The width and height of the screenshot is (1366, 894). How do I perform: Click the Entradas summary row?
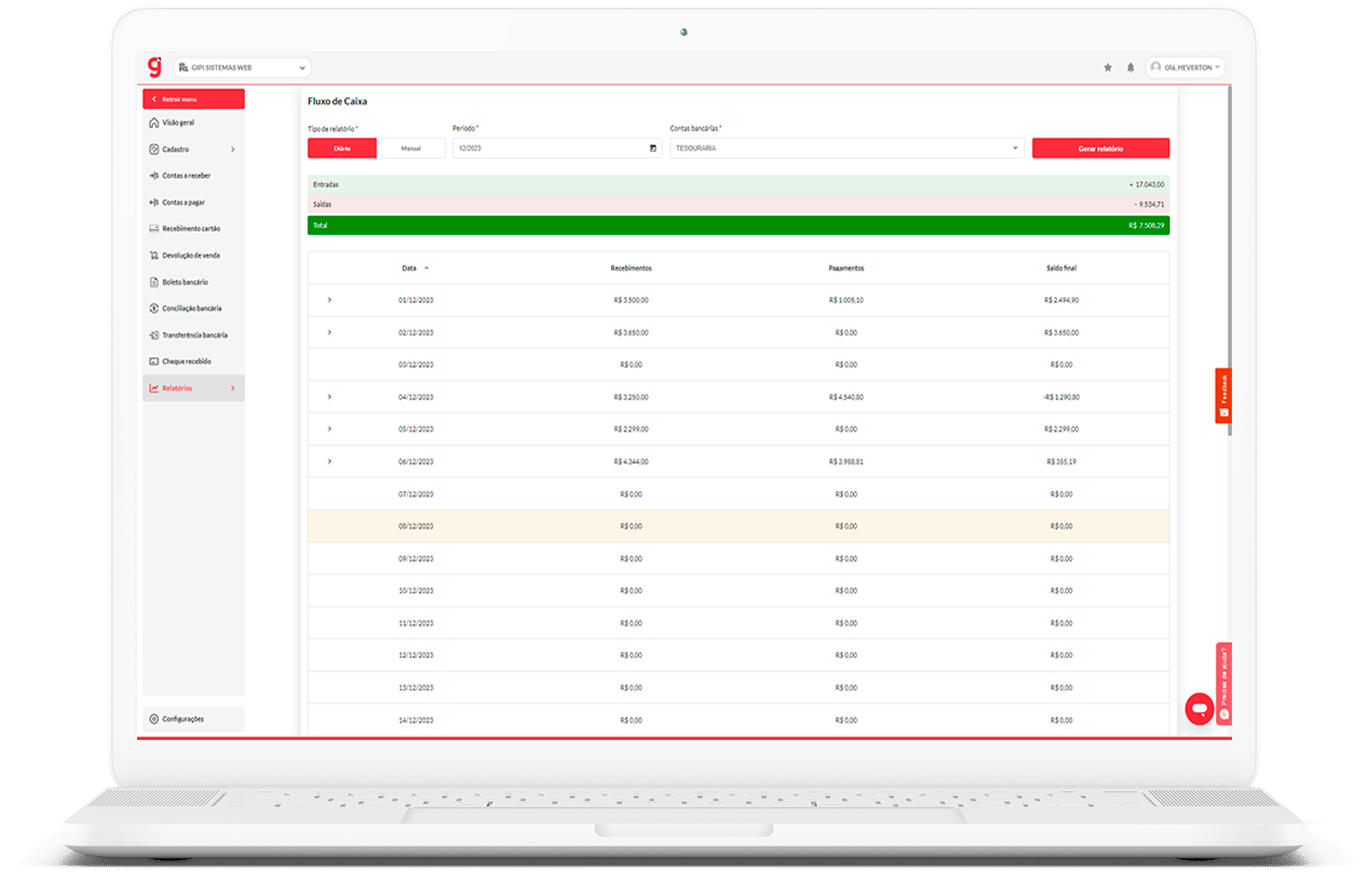point(738,185)
